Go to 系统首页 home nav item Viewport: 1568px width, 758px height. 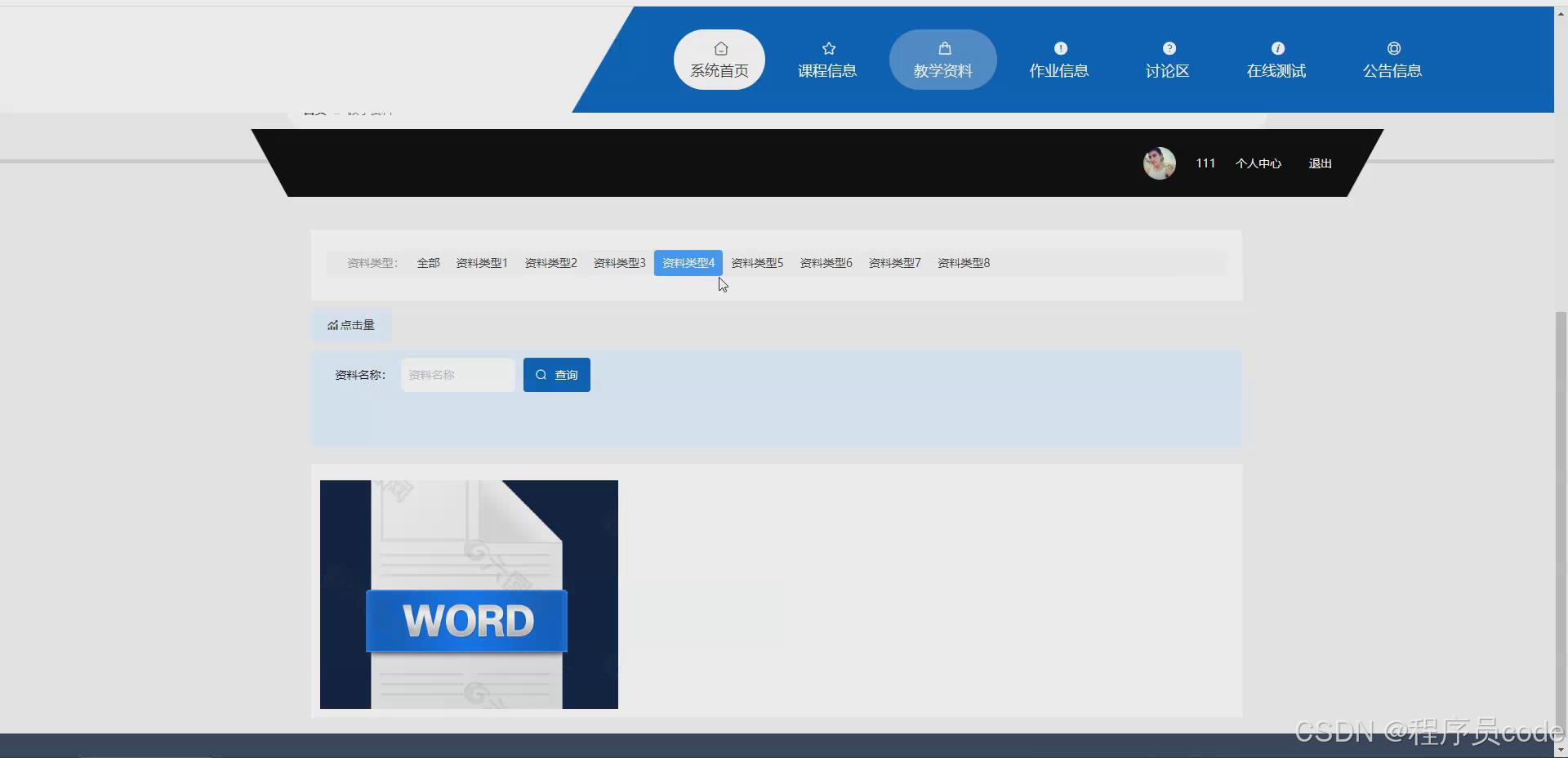click(719, 60)
